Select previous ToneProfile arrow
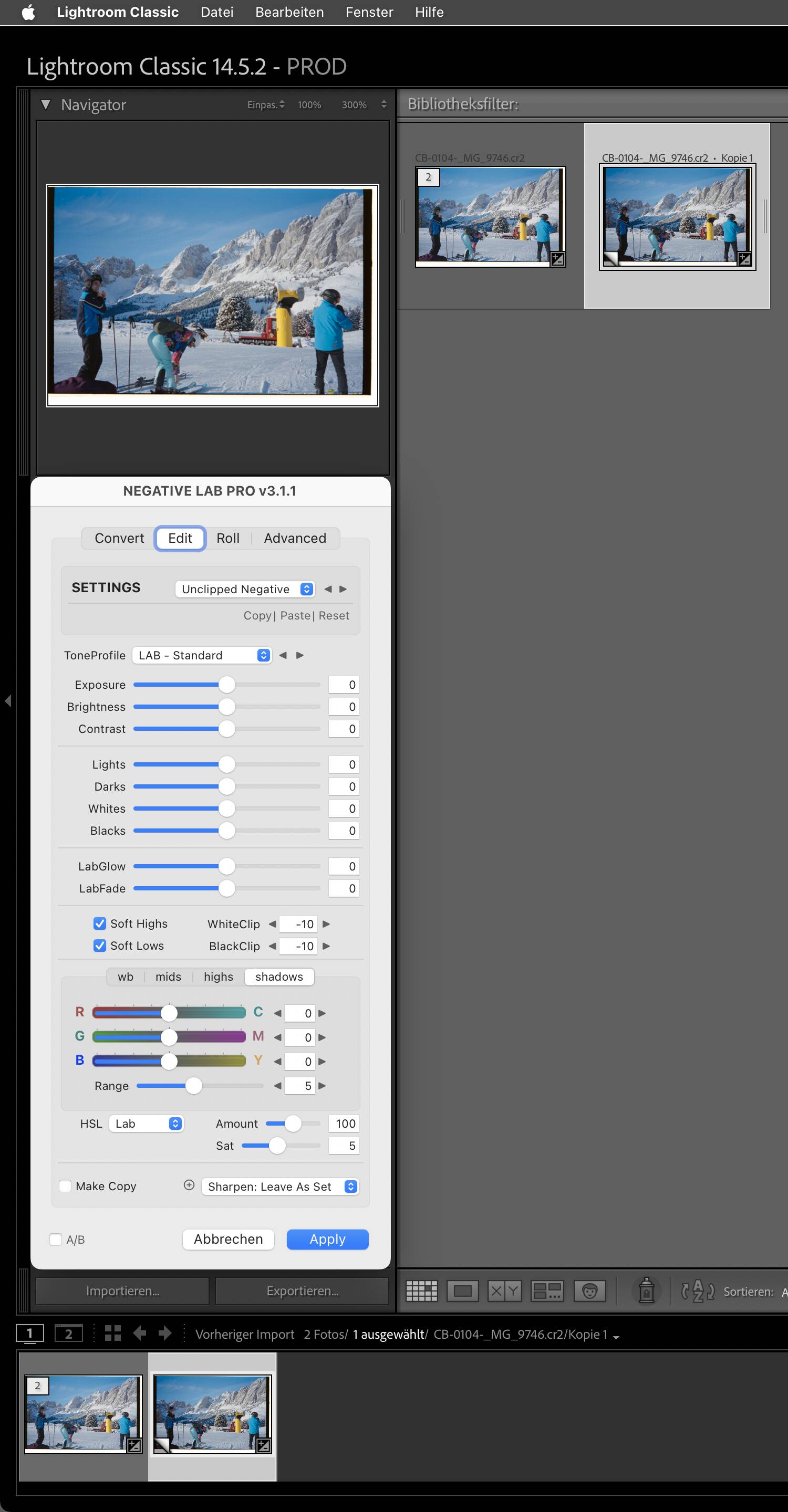Screen dimensions: 788x1512 pyautogui.click(x=283, y=655)
